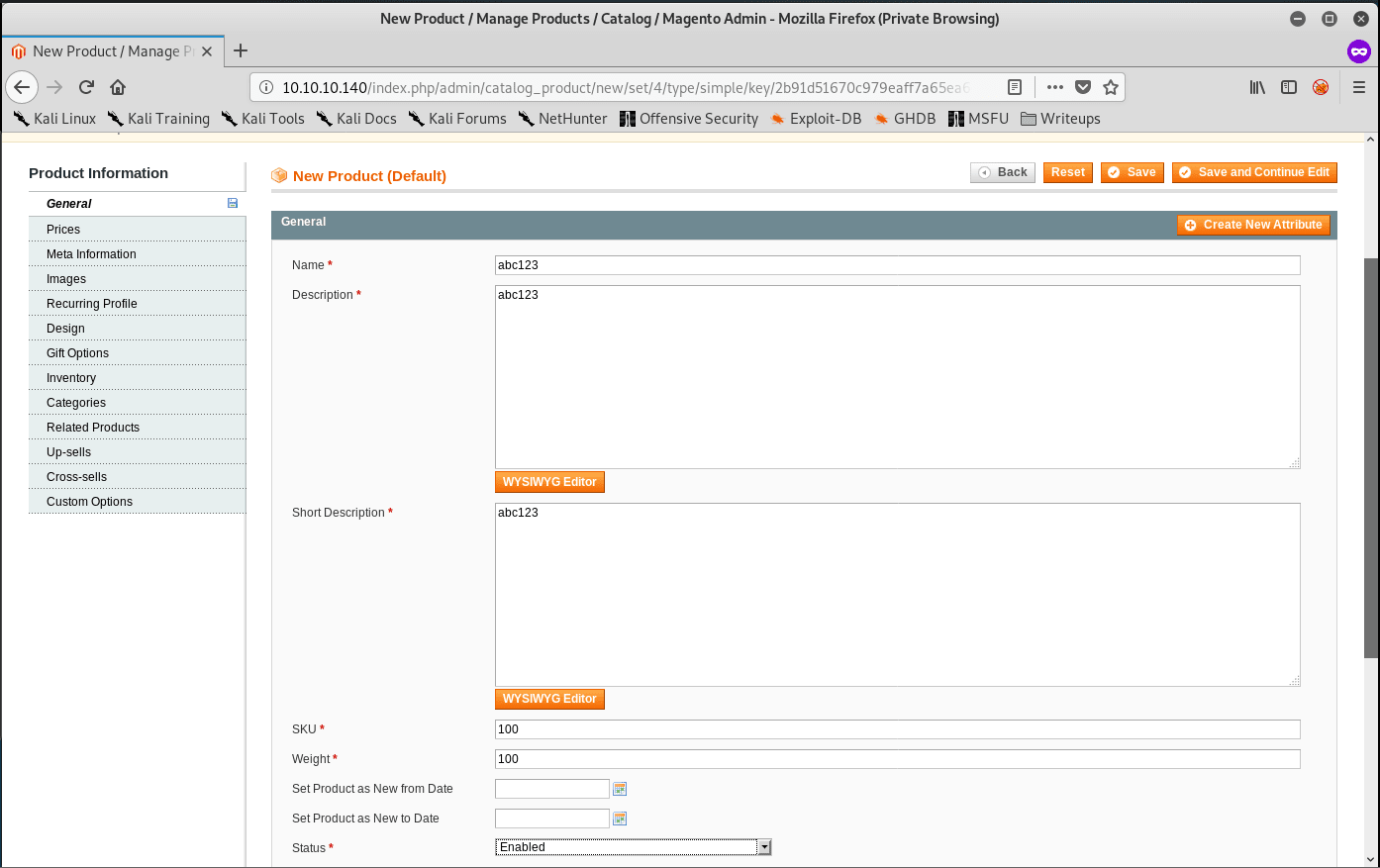Go to the Firefox home page
Image resolution: width=1380 pixels, height=868 pixels.
click(118, 87)
